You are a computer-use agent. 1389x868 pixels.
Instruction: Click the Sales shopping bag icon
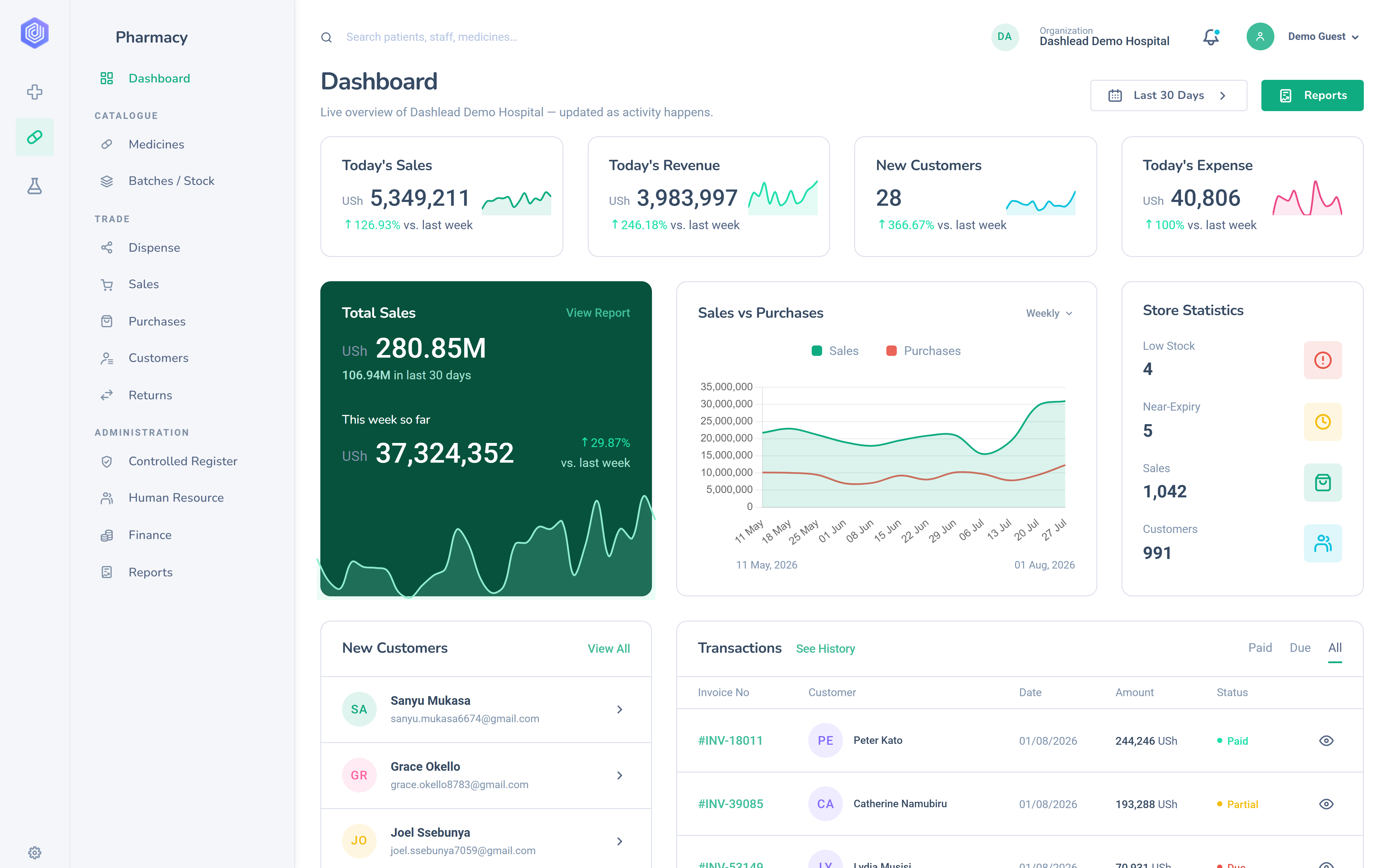click(1322, 483)
